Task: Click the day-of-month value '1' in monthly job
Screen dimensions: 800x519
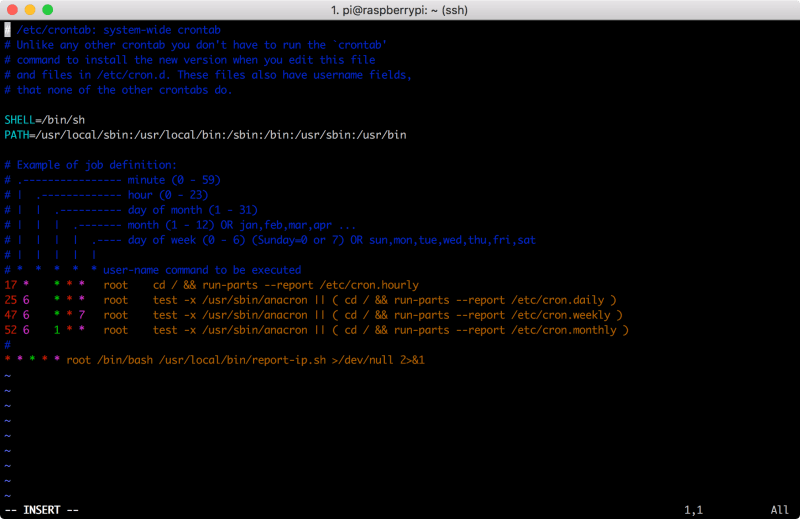Action: [57, 330]
